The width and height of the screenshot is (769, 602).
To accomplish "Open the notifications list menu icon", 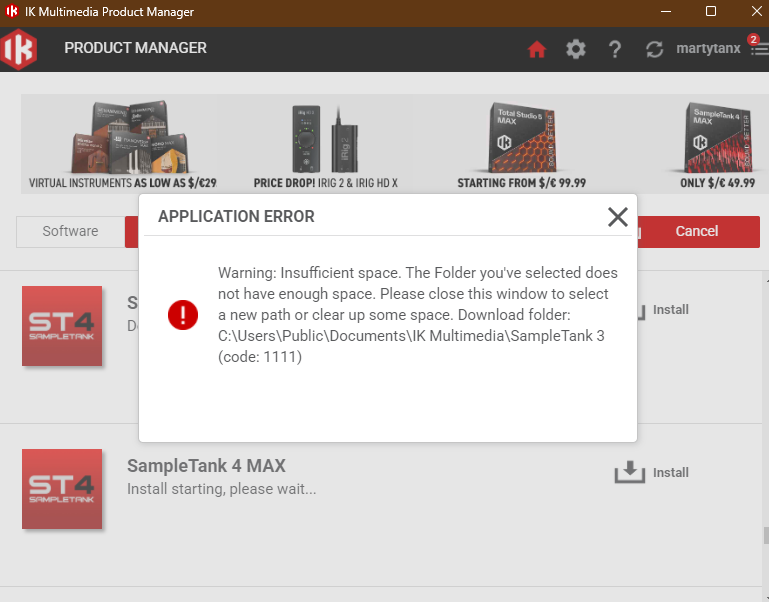I will (759, 48).
